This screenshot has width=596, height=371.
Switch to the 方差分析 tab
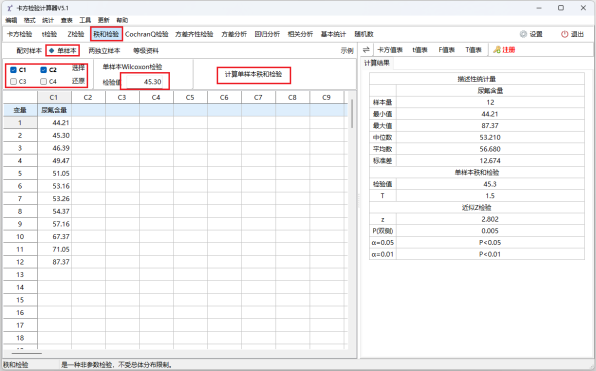(x=234, y=34)
